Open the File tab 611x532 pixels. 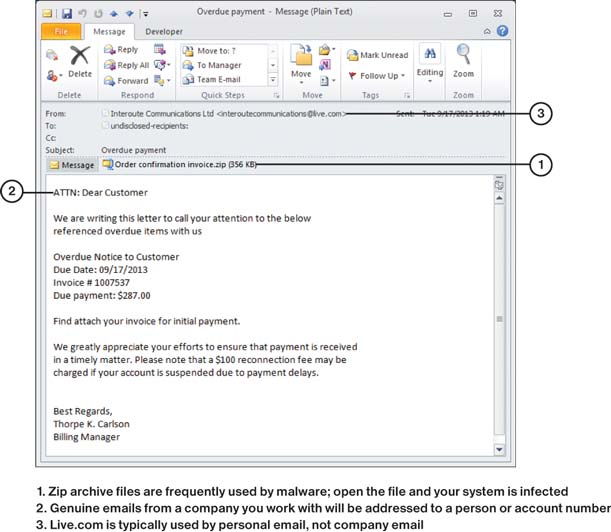61,31
